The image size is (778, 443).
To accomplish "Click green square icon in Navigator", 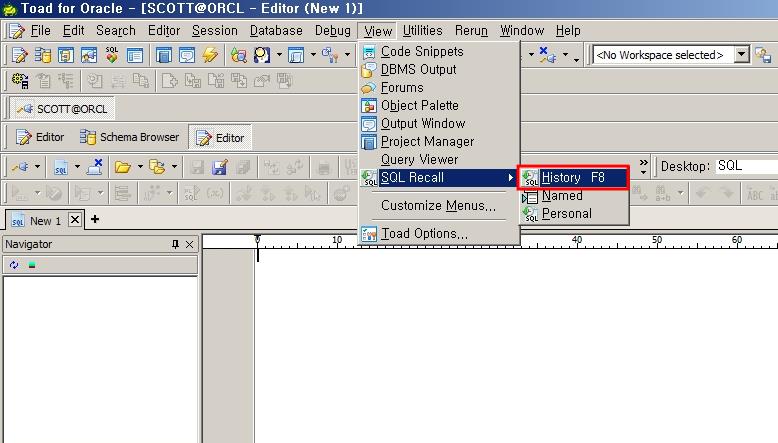I will point(32,265).
